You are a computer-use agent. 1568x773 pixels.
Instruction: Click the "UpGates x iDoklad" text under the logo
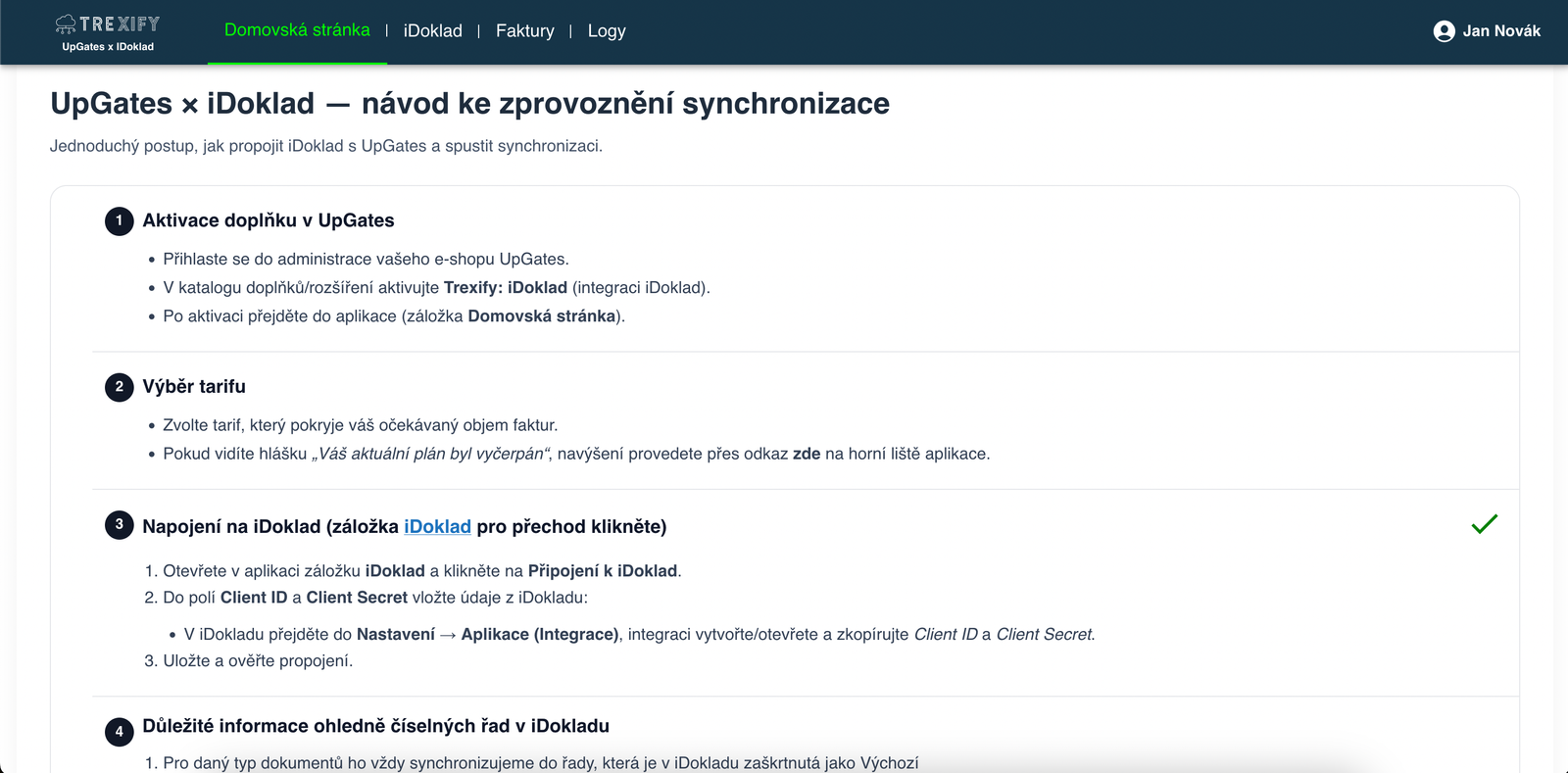point(108,46)
